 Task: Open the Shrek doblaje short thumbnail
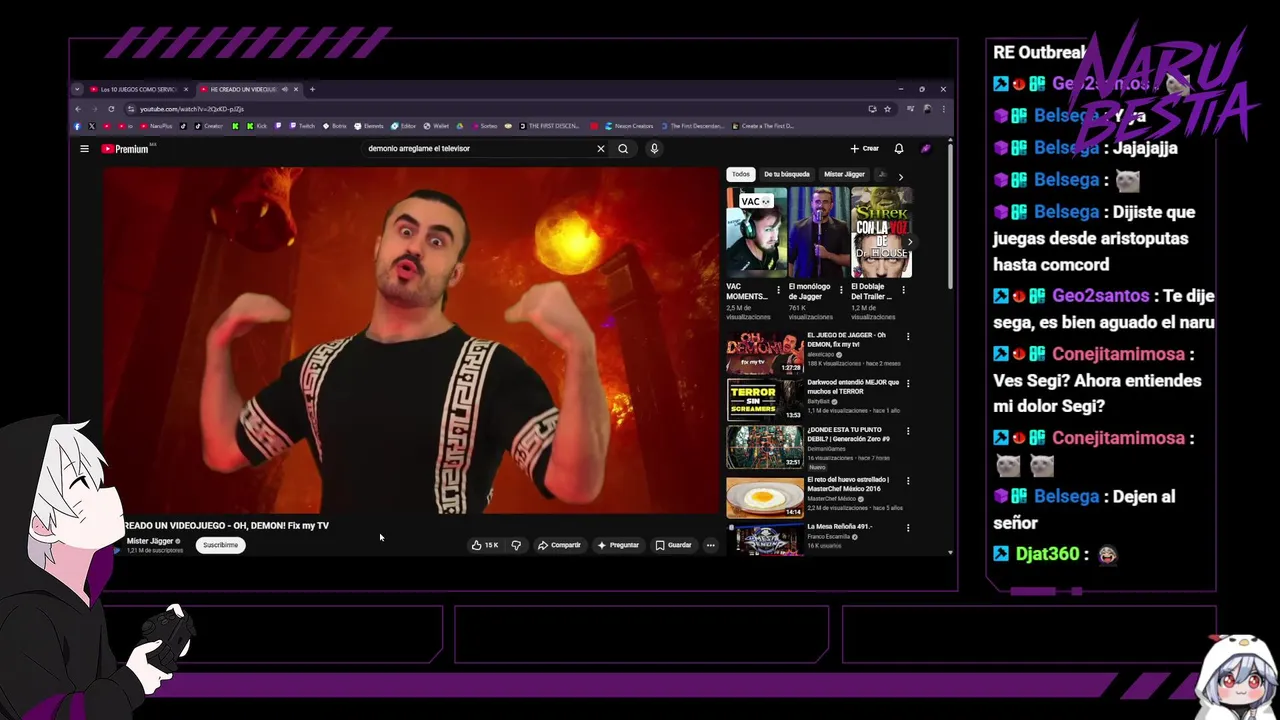(x=881, y=233)
